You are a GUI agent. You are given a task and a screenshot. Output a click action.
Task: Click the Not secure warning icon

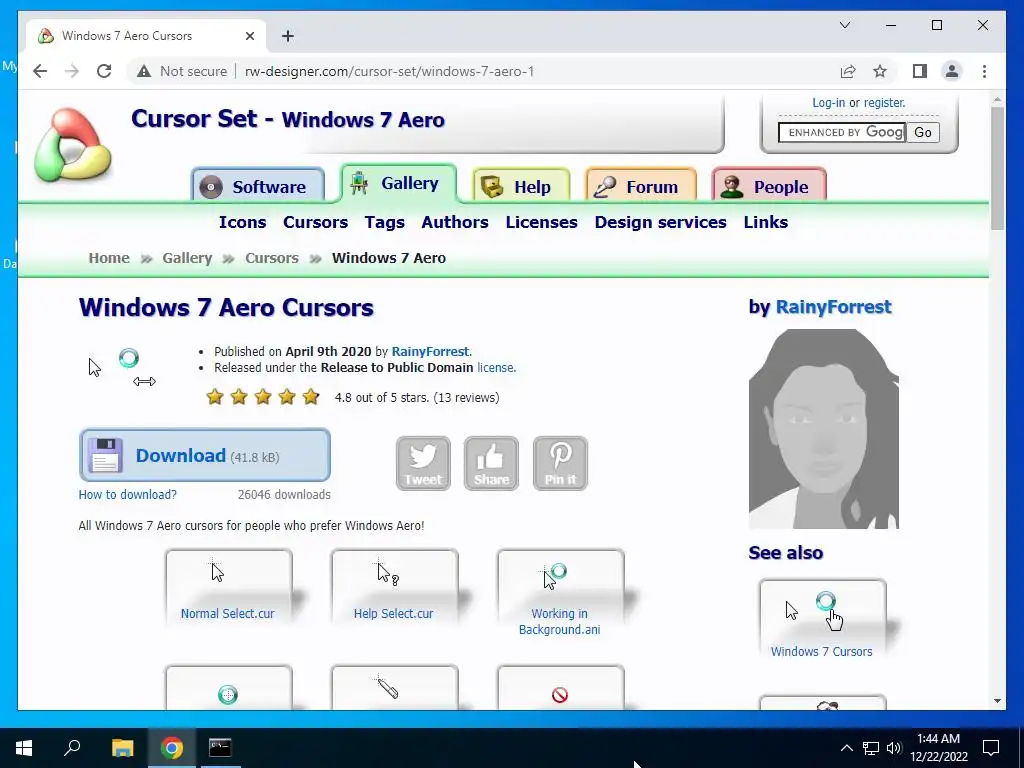144,71
